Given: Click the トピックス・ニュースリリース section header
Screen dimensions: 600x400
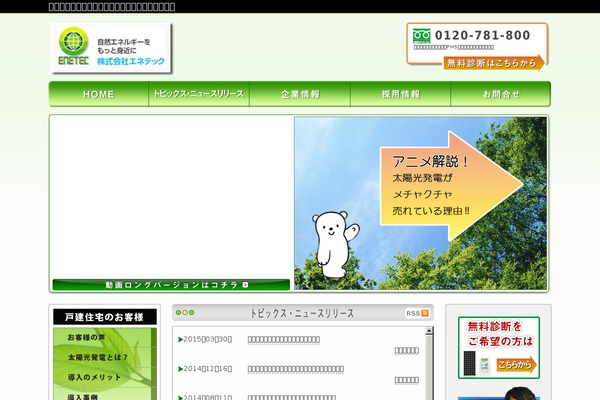Looking at the screenshot, I should (302, 313).
